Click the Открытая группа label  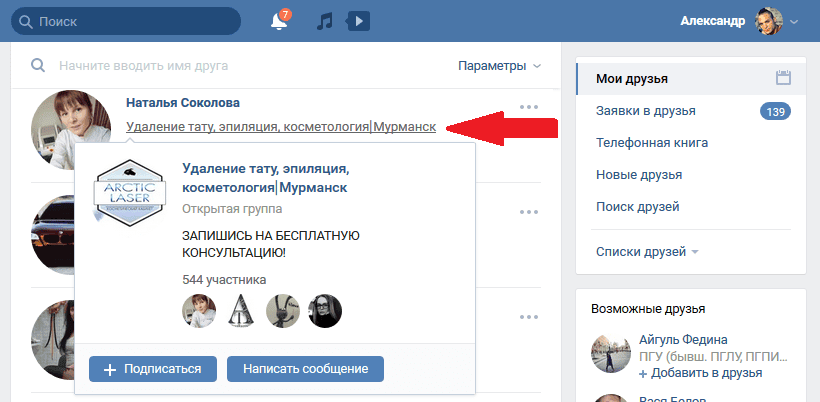232,209
